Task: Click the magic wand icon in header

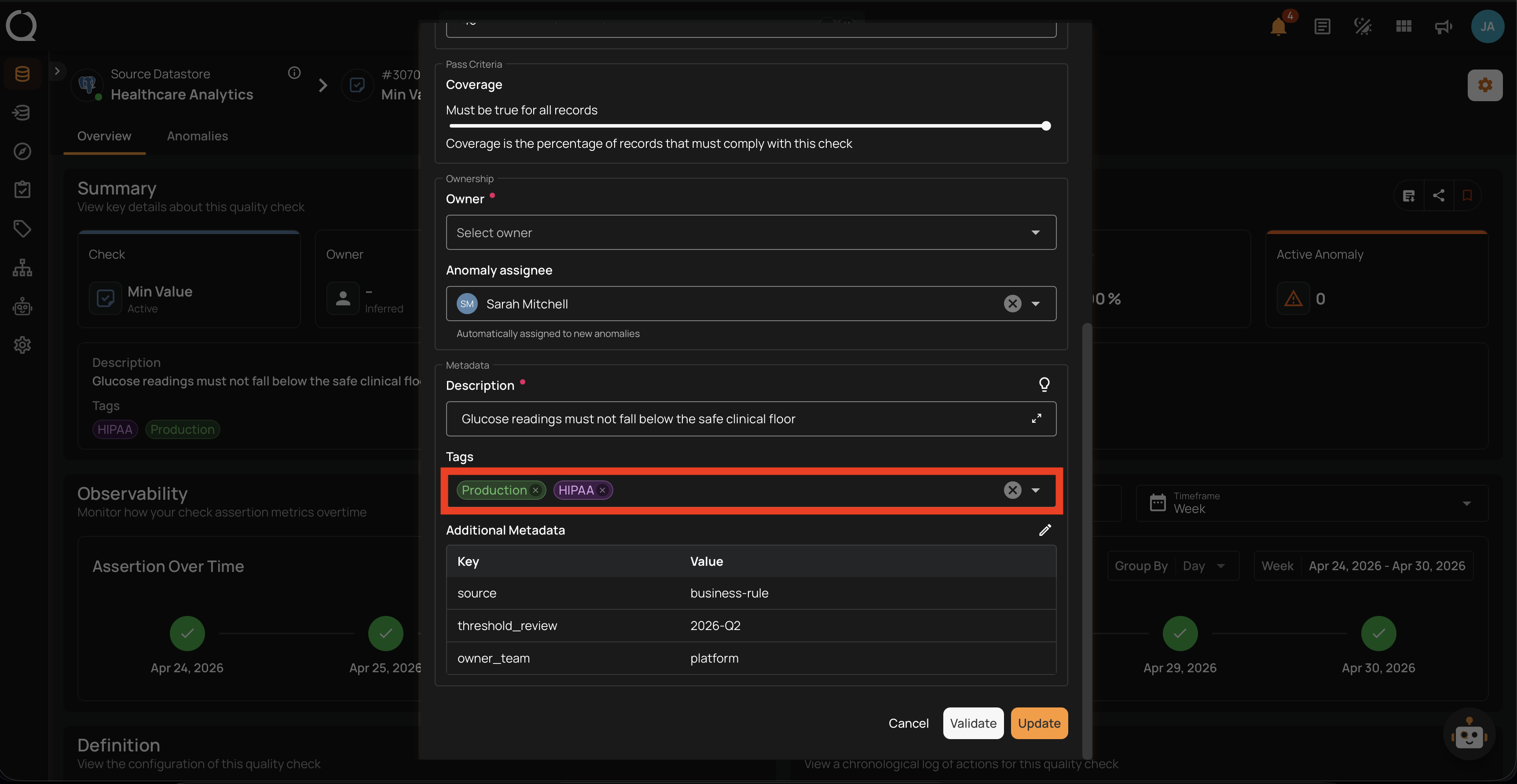Action: 1363,26
